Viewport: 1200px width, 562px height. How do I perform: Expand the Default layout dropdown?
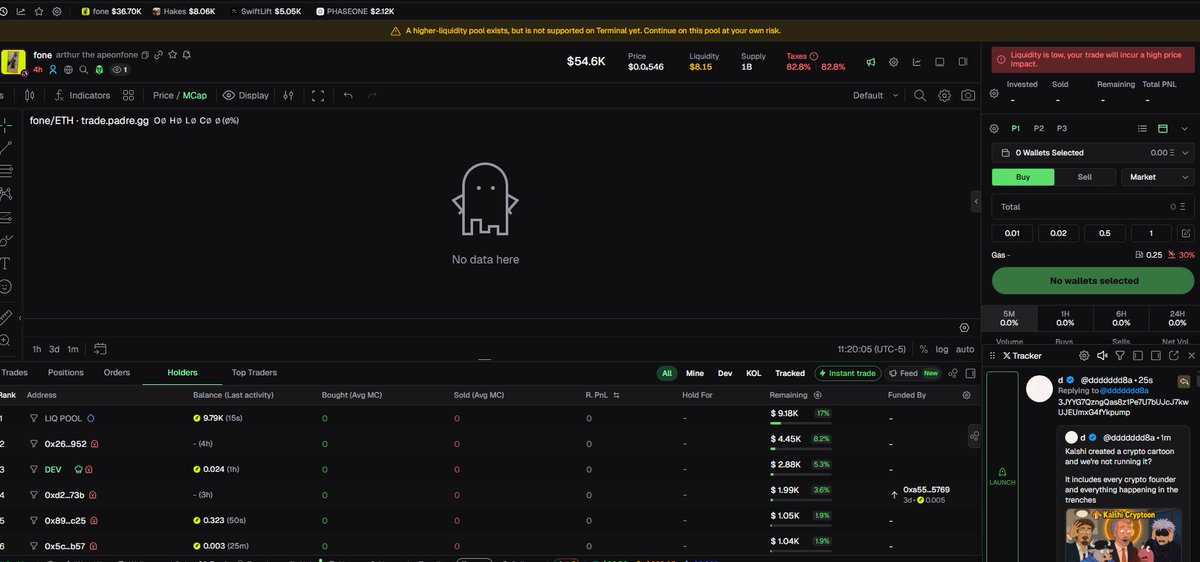(x=875, y=95)
